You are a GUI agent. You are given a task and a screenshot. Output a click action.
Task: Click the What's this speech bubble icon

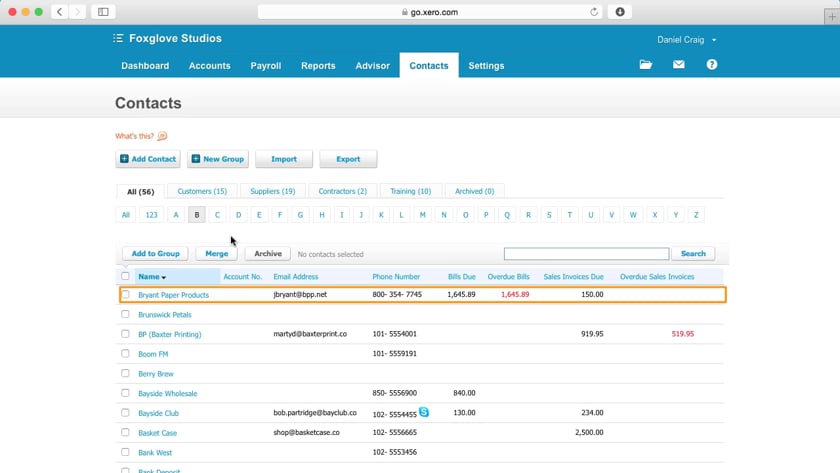pyautogui.click(x=162, y=136)
